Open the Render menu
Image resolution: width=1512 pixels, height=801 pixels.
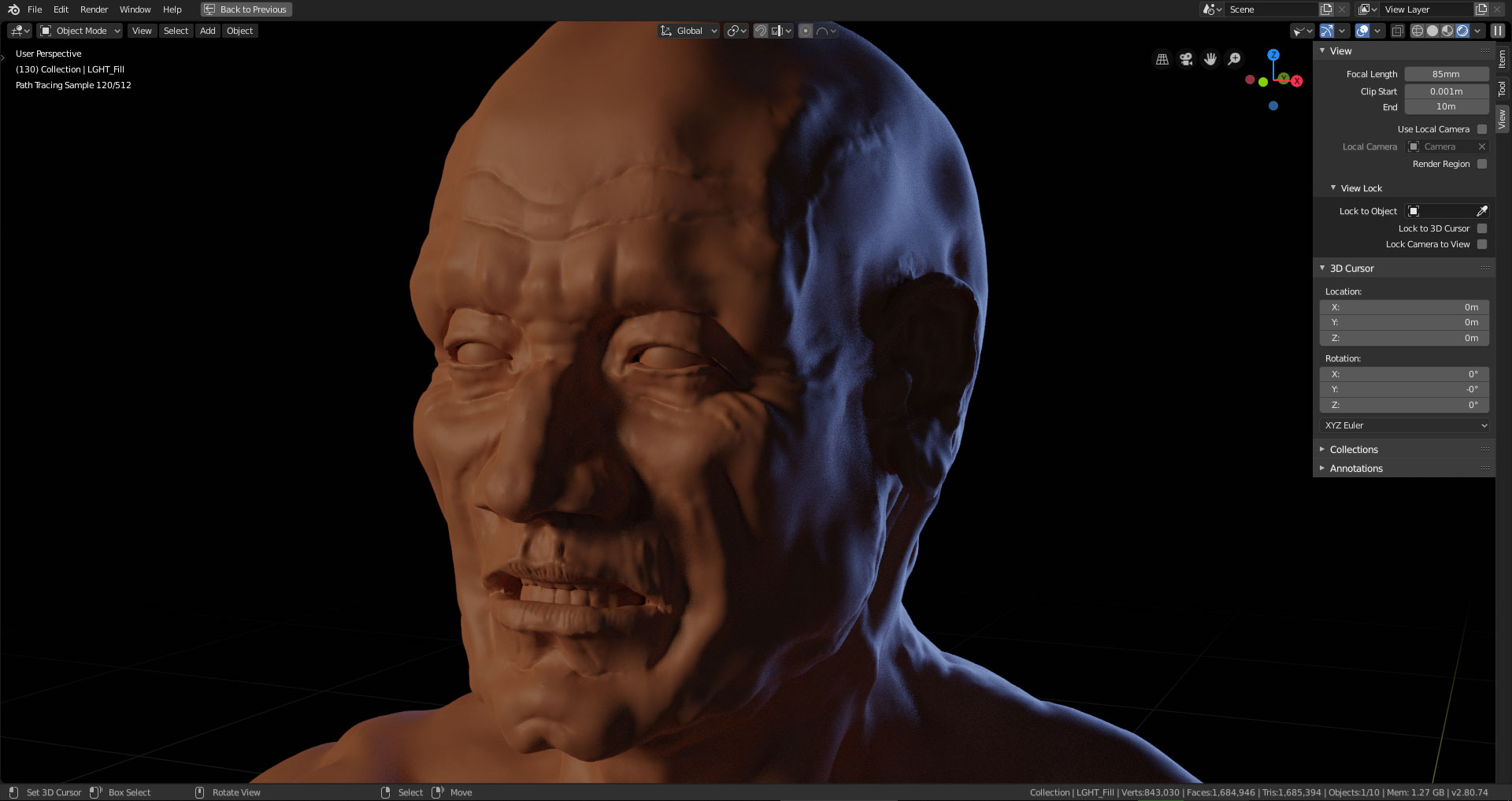pos(94,9)
